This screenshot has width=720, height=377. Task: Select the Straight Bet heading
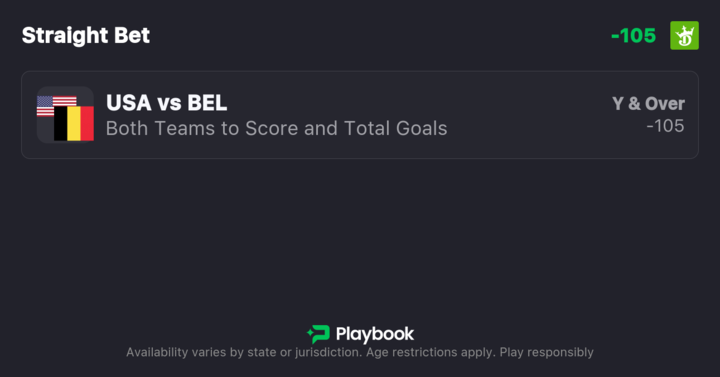(86, 35)
